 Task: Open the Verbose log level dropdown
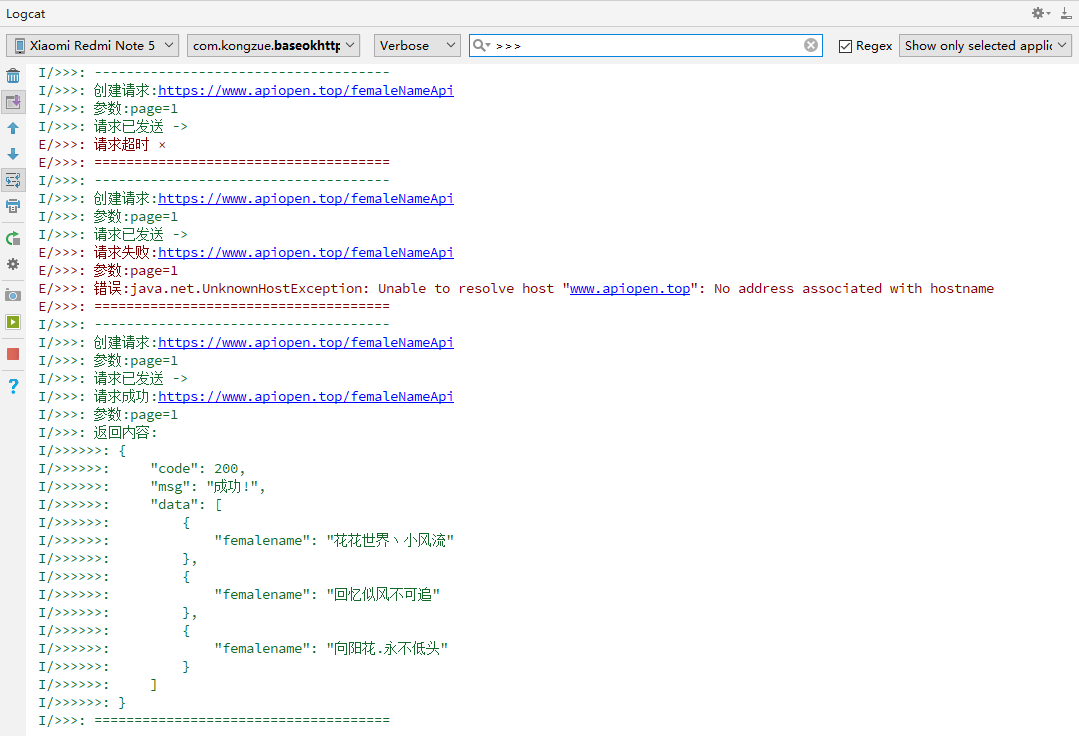click(417, 45)
